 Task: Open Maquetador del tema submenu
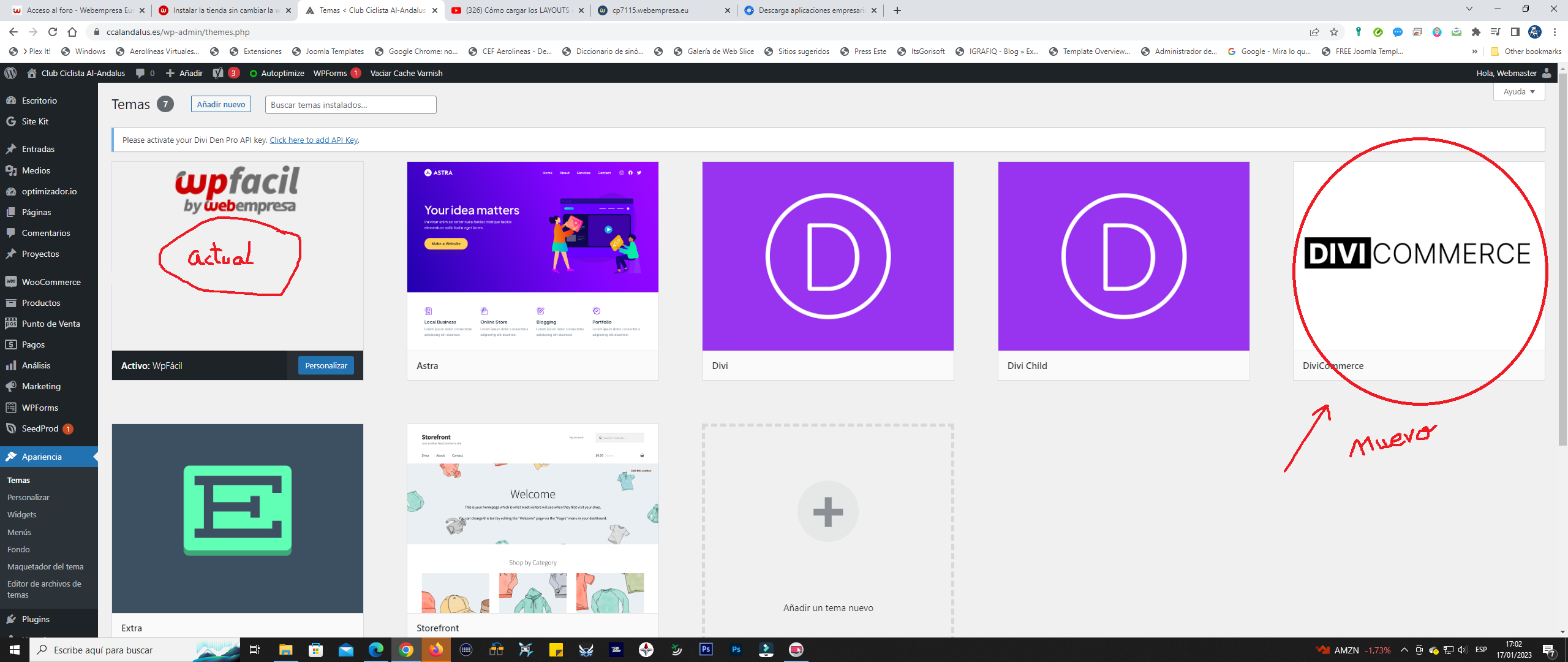pos(45,566)
